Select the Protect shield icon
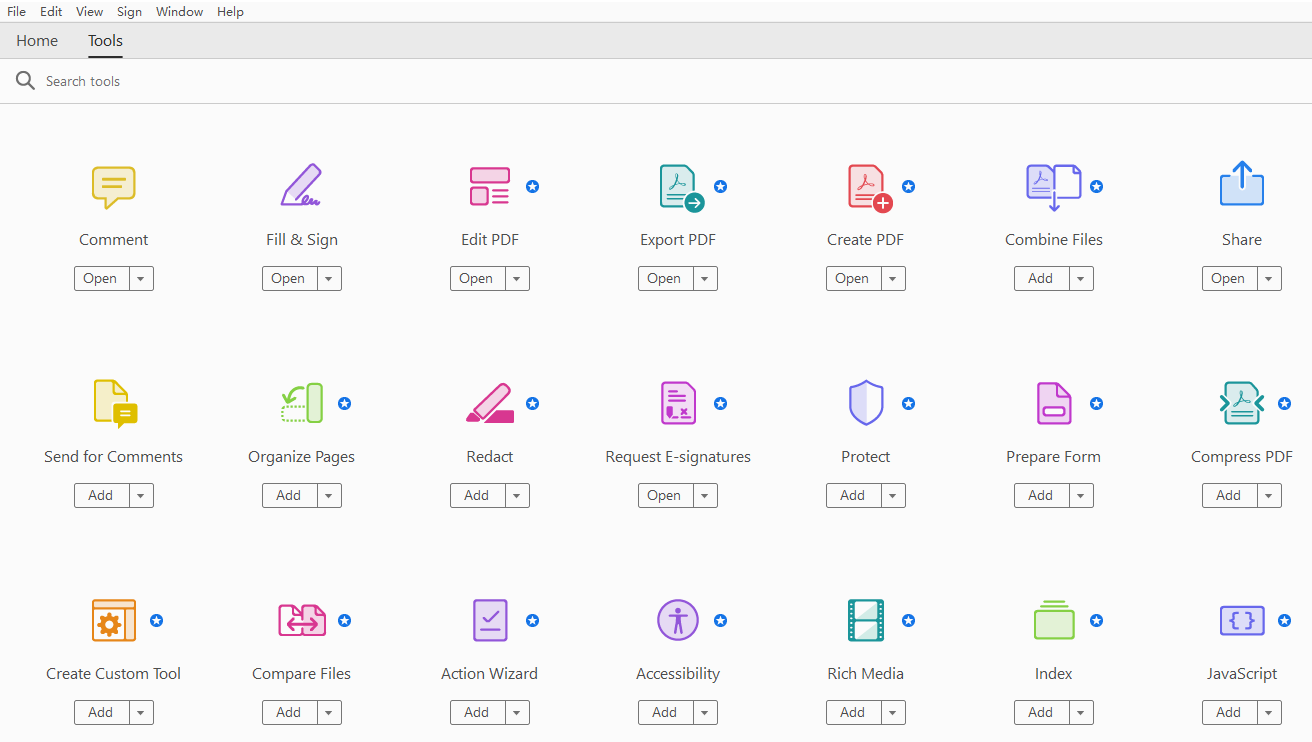 866,403
